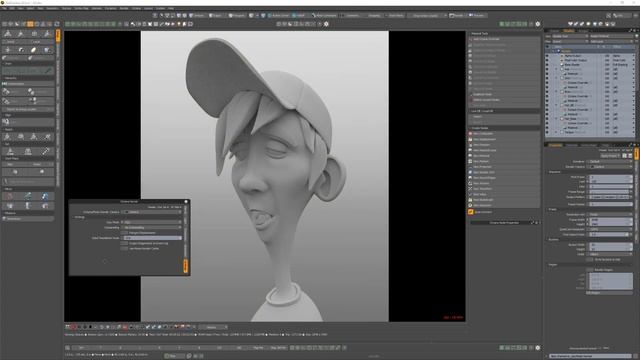Image resolution: width=640 pixels, height=360 pixels.
Task: Open the Help menu
Action: (x=171, y=8)
